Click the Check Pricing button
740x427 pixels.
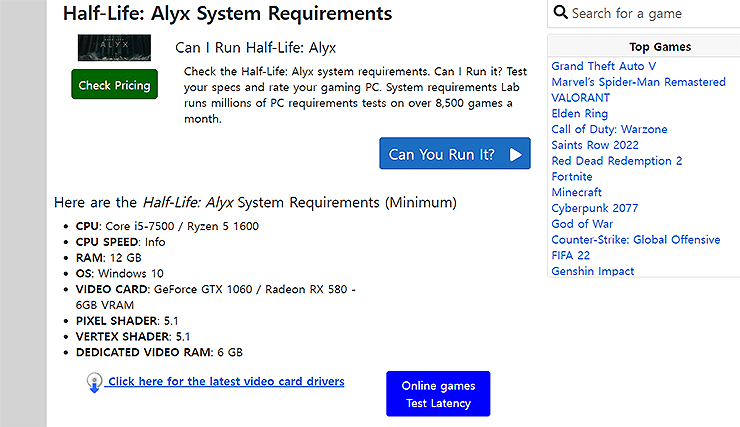[x=114, y=84]
